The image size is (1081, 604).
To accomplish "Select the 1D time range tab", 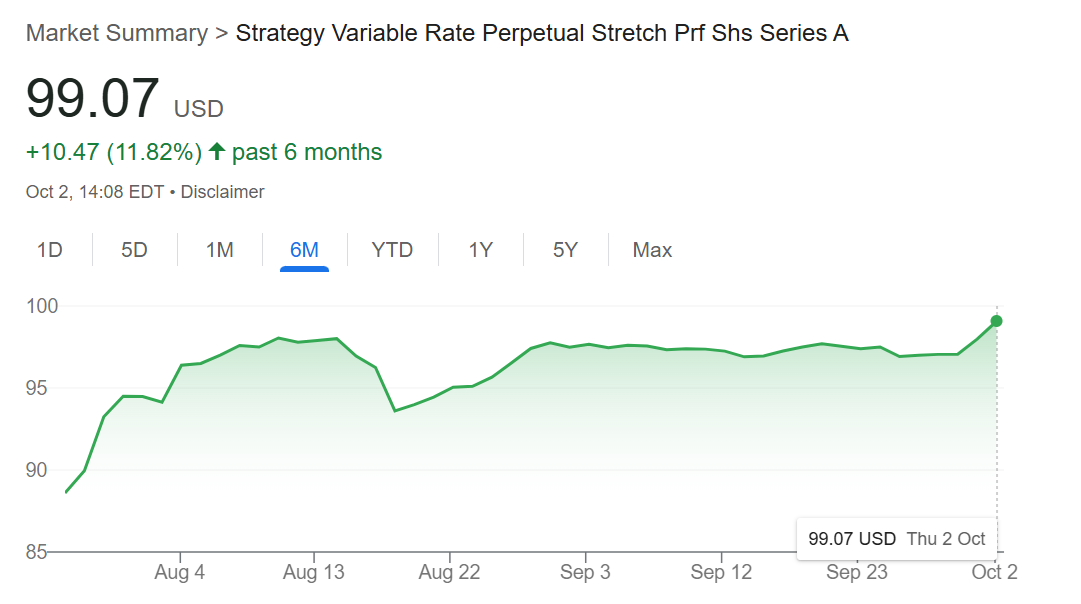I will click(x=50, y=250).
